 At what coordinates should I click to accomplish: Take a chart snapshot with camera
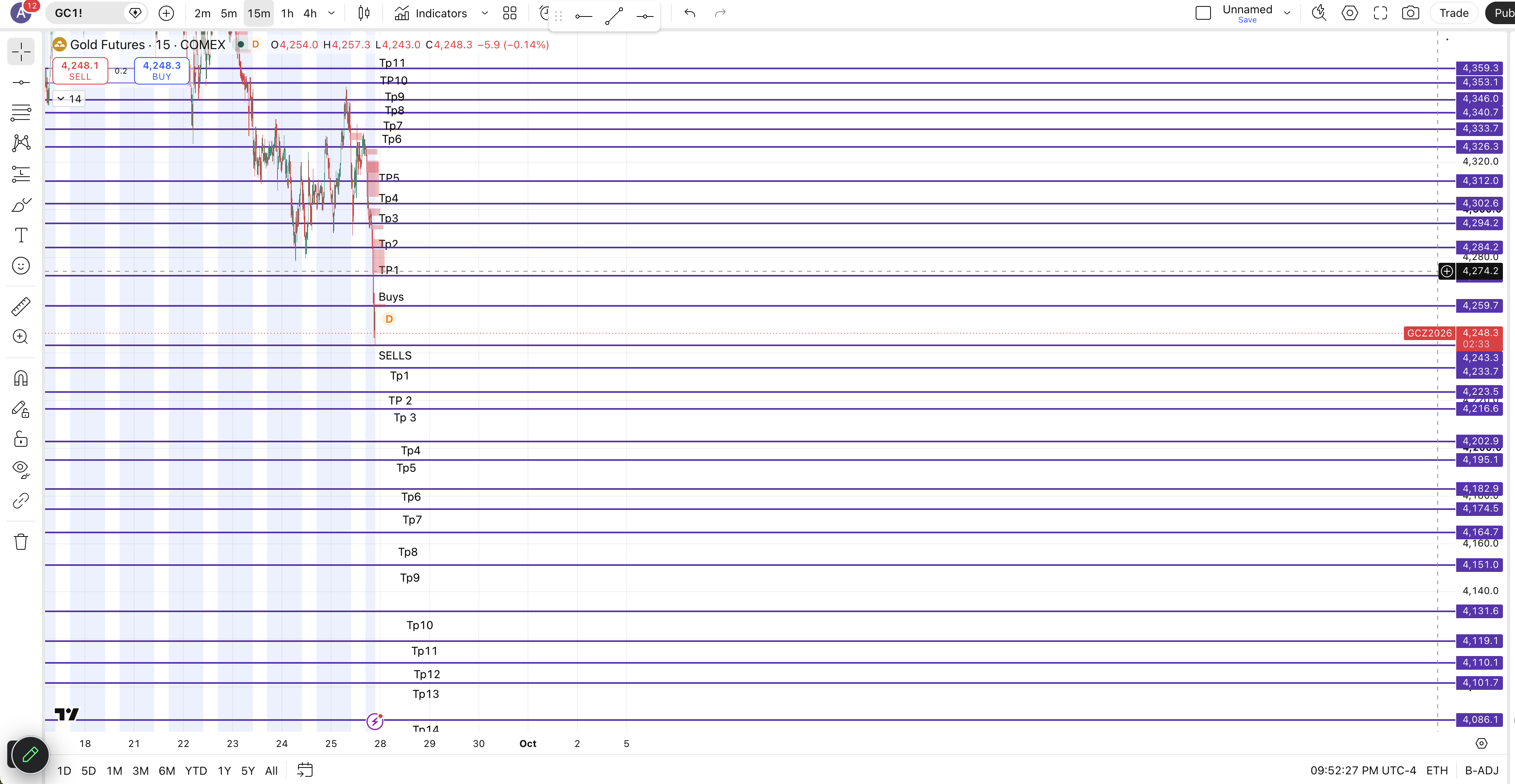(1410, 13)
